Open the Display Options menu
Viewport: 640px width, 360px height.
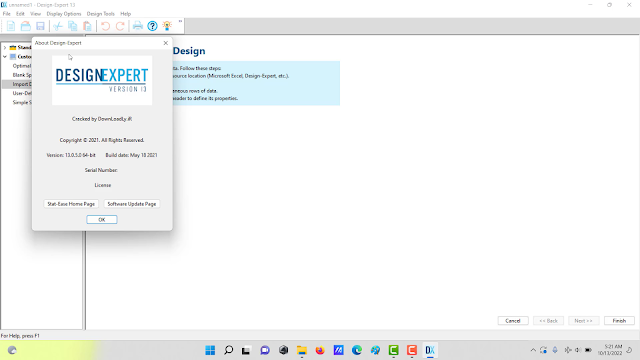coord(64,13)
